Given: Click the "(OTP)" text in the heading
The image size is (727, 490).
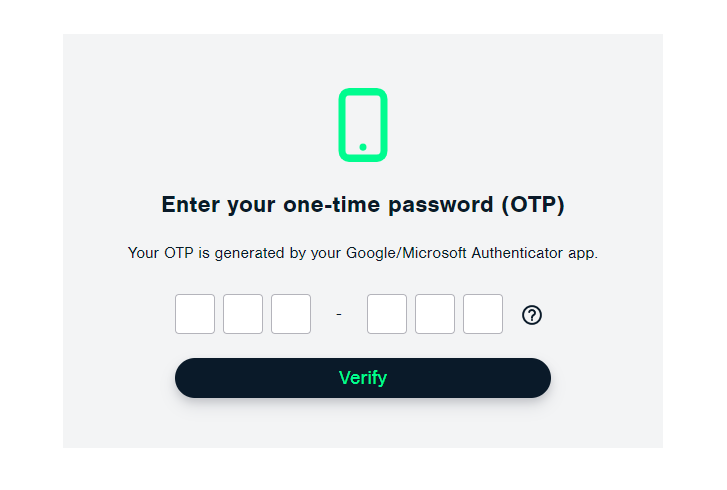Looking at the screenshot, I should click(x=532, y=205).
